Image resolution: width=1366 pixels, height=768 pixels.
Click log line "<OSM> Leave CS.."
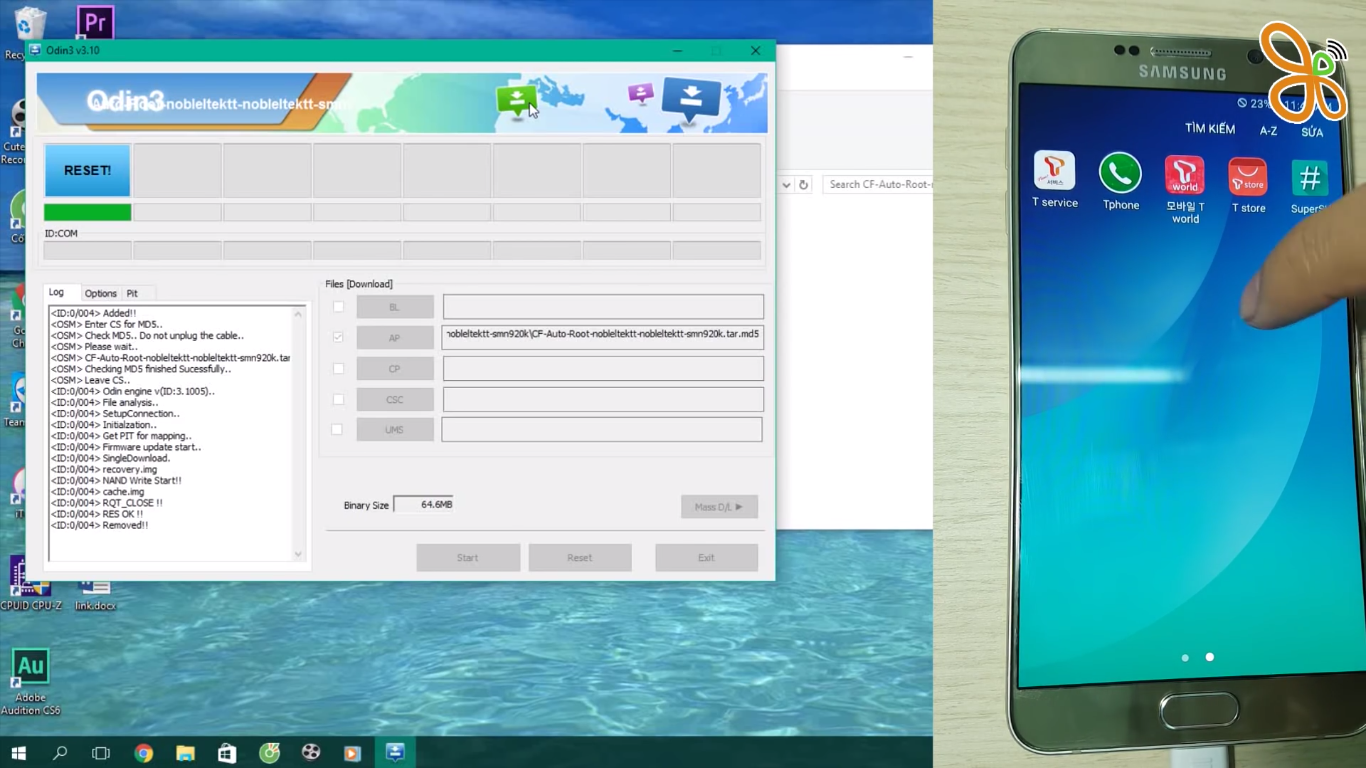tap(90, 380)
